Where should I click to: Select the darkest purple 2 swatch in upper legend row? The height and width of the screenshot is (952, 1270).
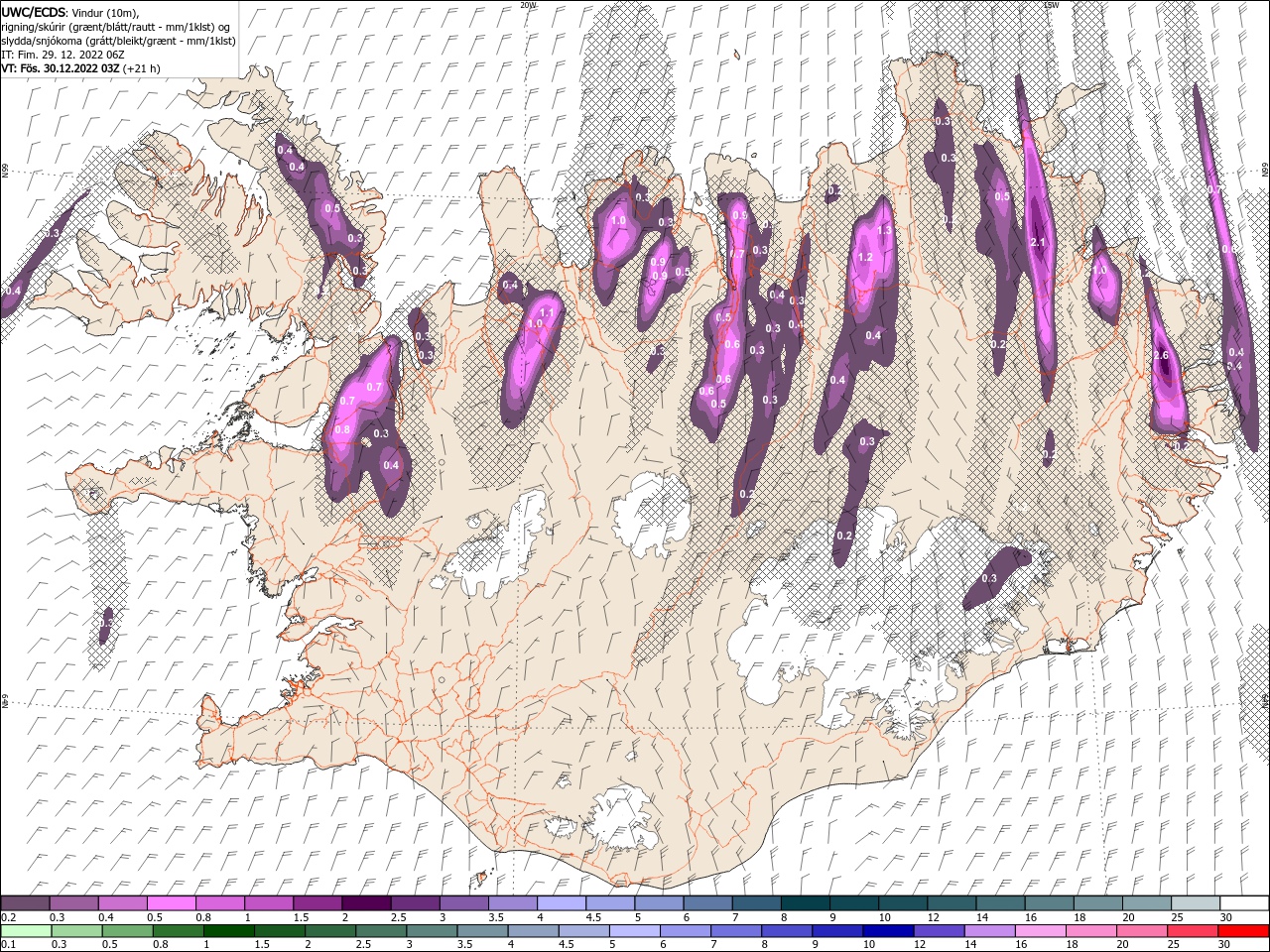[366, 903]
